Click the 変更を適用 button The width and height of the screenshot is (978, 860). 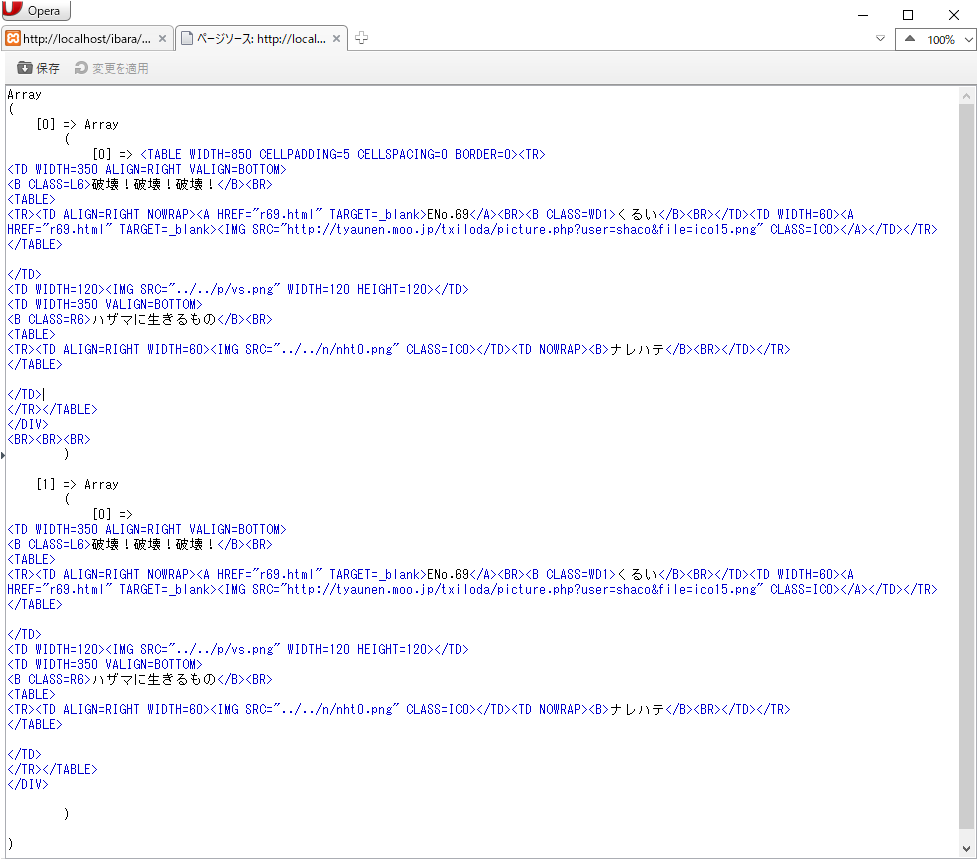(112, 68)
